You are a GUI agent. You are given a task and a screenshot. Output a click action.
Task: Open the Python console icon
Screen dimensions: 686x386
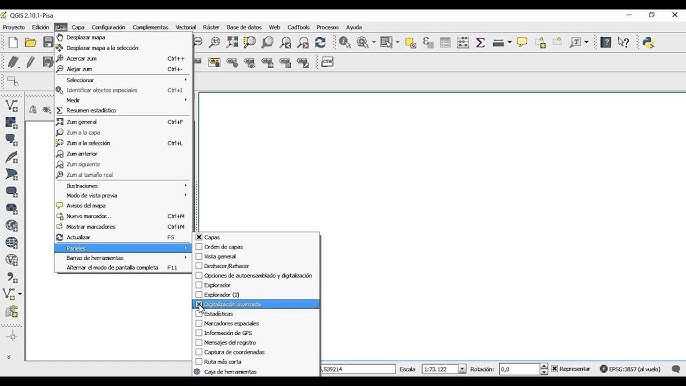pos(648,42)
